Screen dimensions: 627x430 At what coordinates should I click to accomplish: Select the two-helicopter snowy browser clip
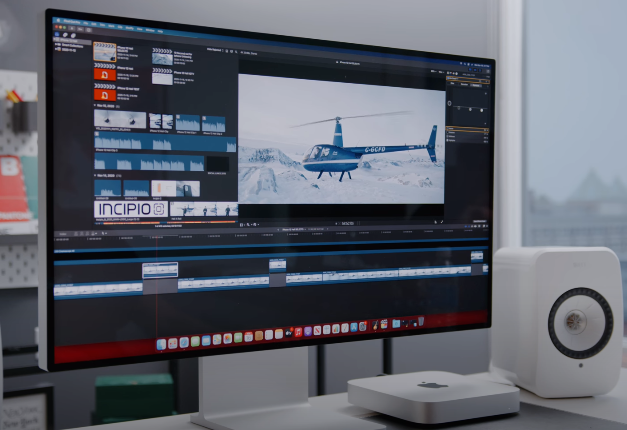120,119
